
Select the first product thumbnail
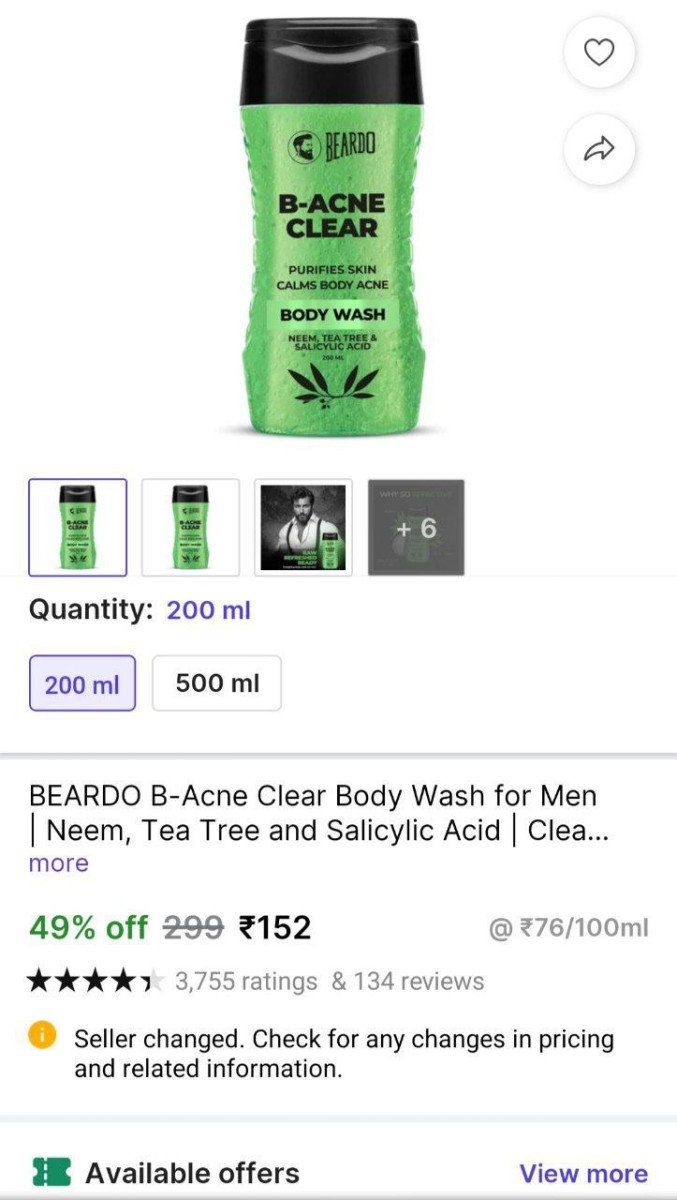[78, 527]
